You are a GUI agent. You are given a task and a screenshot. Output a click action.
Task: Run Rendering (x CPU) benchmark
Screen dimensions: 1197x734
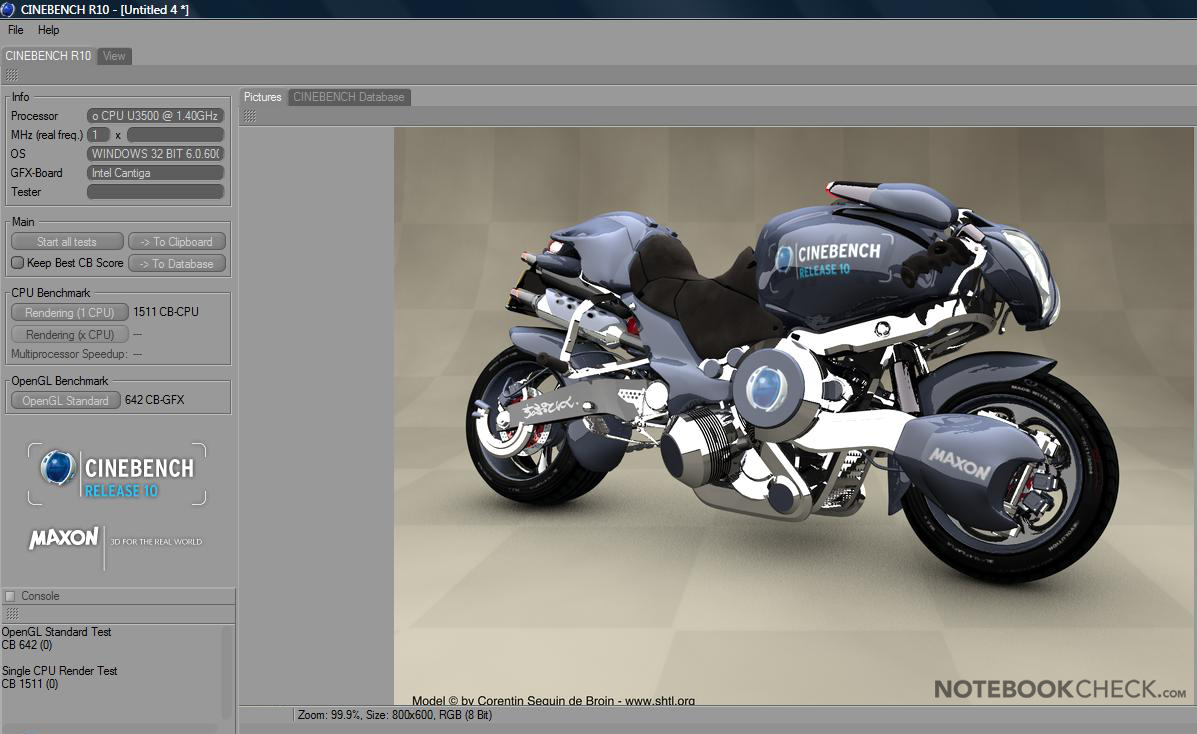[x=69, y=335]
